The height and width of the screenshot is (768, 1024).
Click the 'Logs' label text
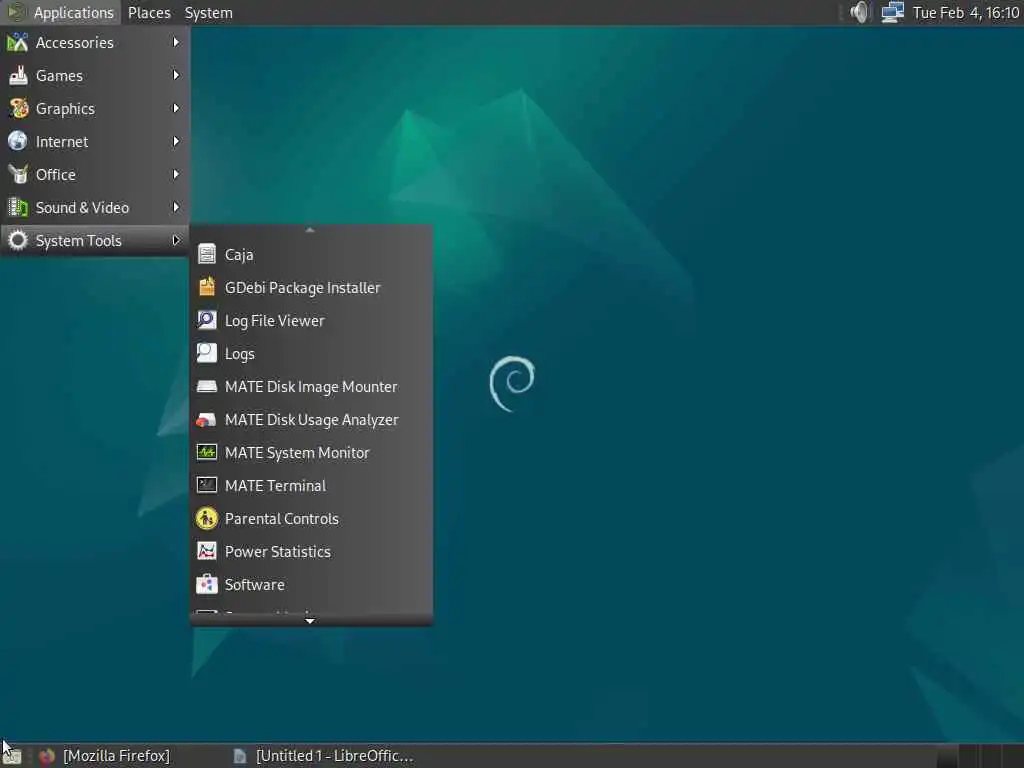click(x=240, y=354)
